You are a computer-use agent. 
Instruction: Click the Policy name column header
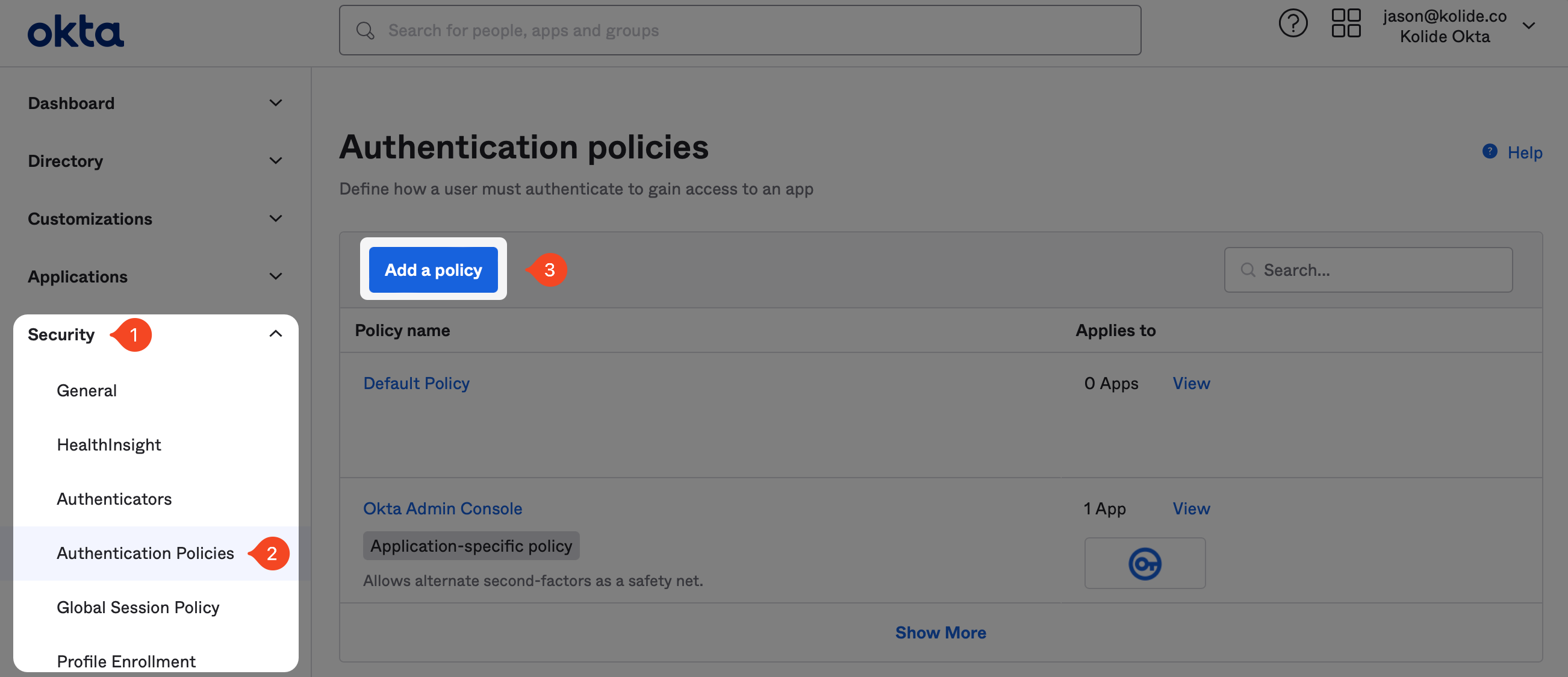coord(402,330)
